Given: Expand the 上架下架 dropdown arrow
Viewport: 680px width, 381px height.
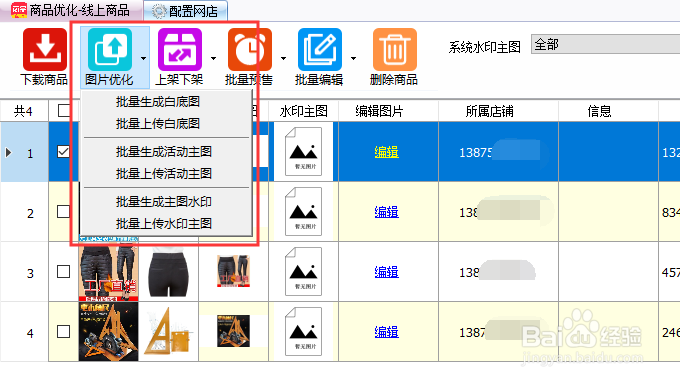Looking at the screenshot, I should tap(213, 58).
